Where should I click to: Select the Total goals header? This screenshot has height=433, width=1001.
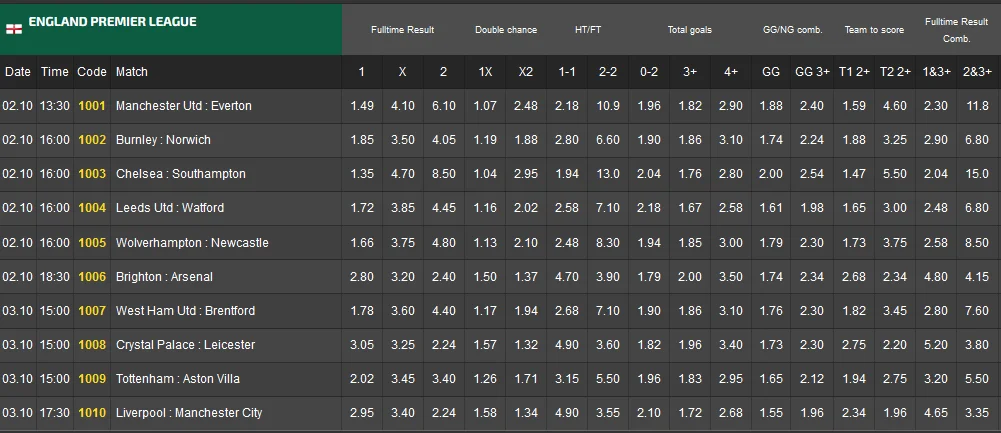[x=690, y=30]
